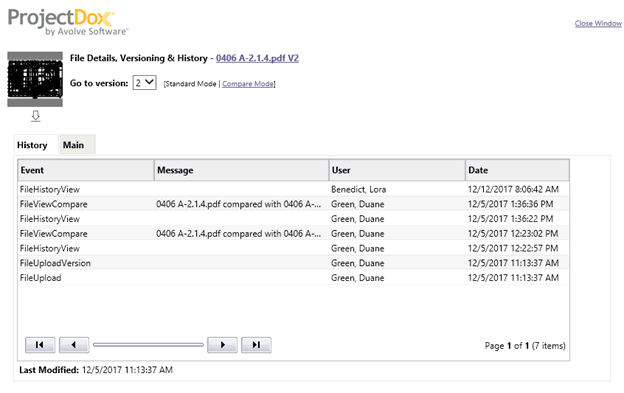Select the Standard Mode text
Screen dimensions: 624x393
190,84
